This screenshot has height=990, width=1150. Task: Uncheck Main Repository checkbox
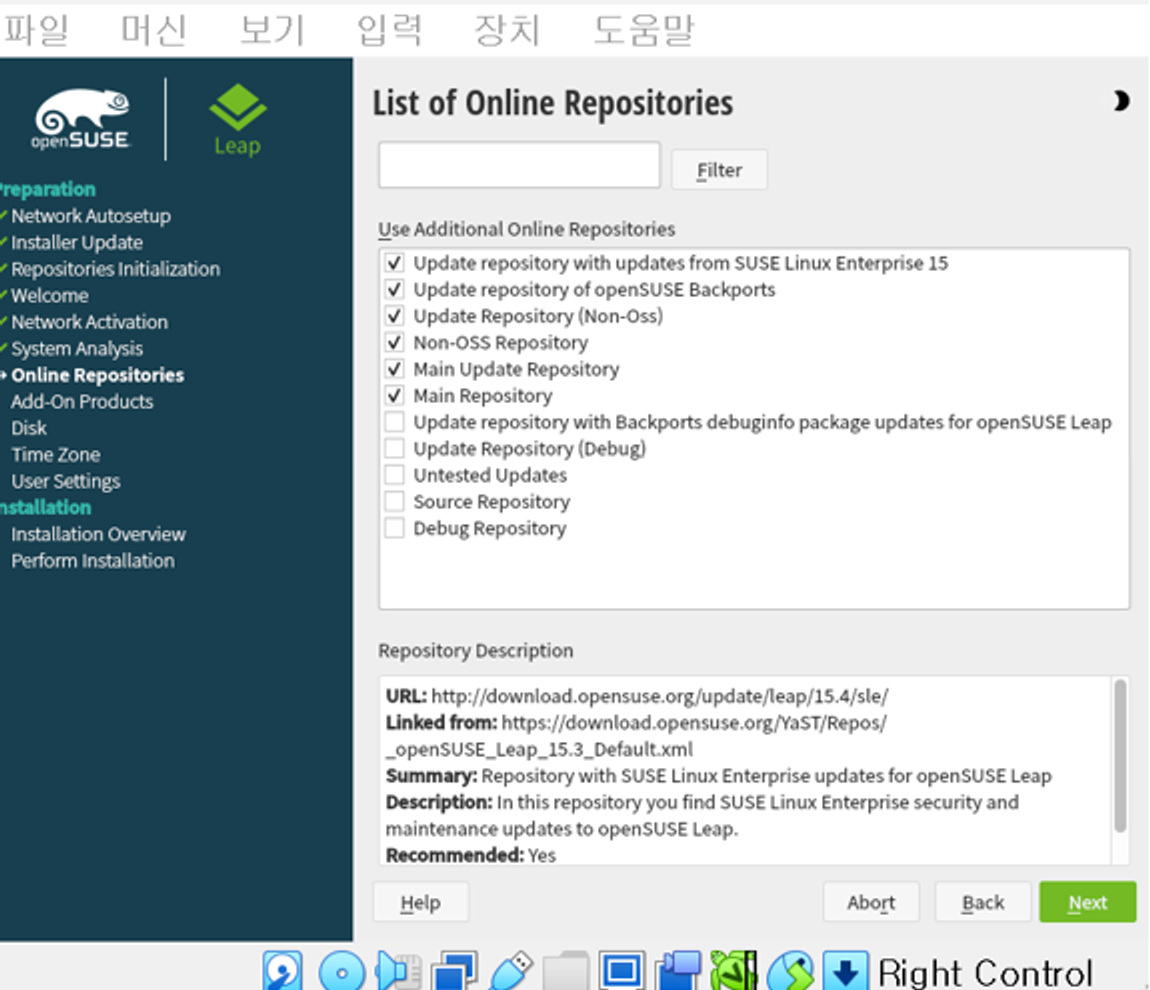click(x=395, y=395)
